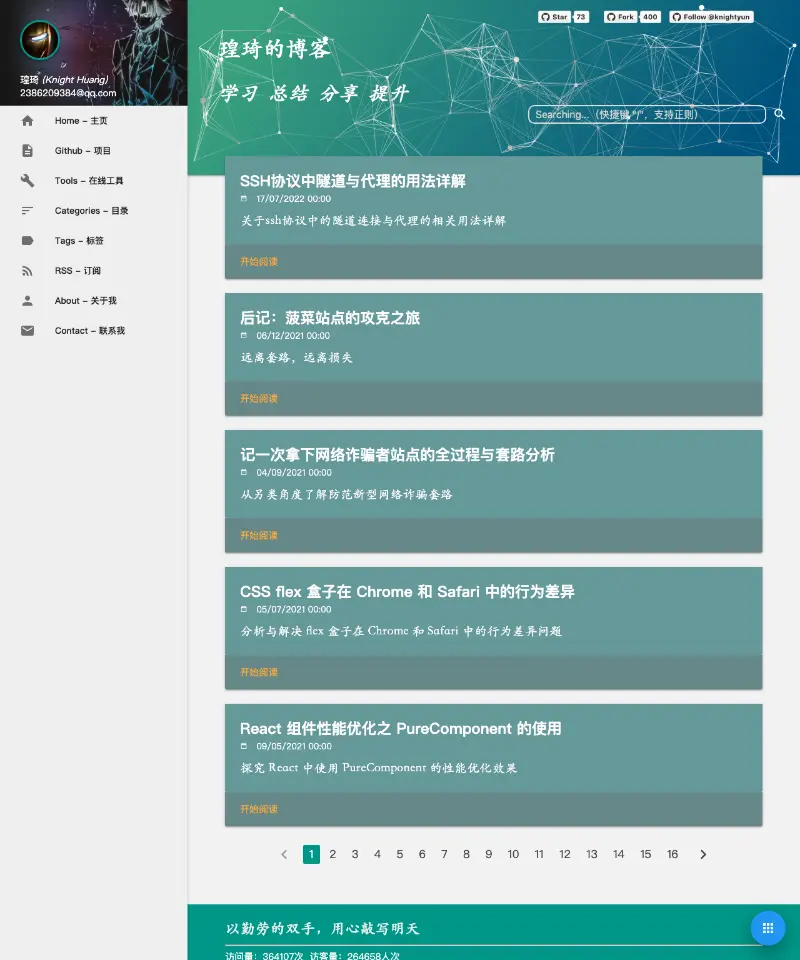800x960 pixels.
Task: Open Tags – 标签 menu item
Action: point(94,241)
